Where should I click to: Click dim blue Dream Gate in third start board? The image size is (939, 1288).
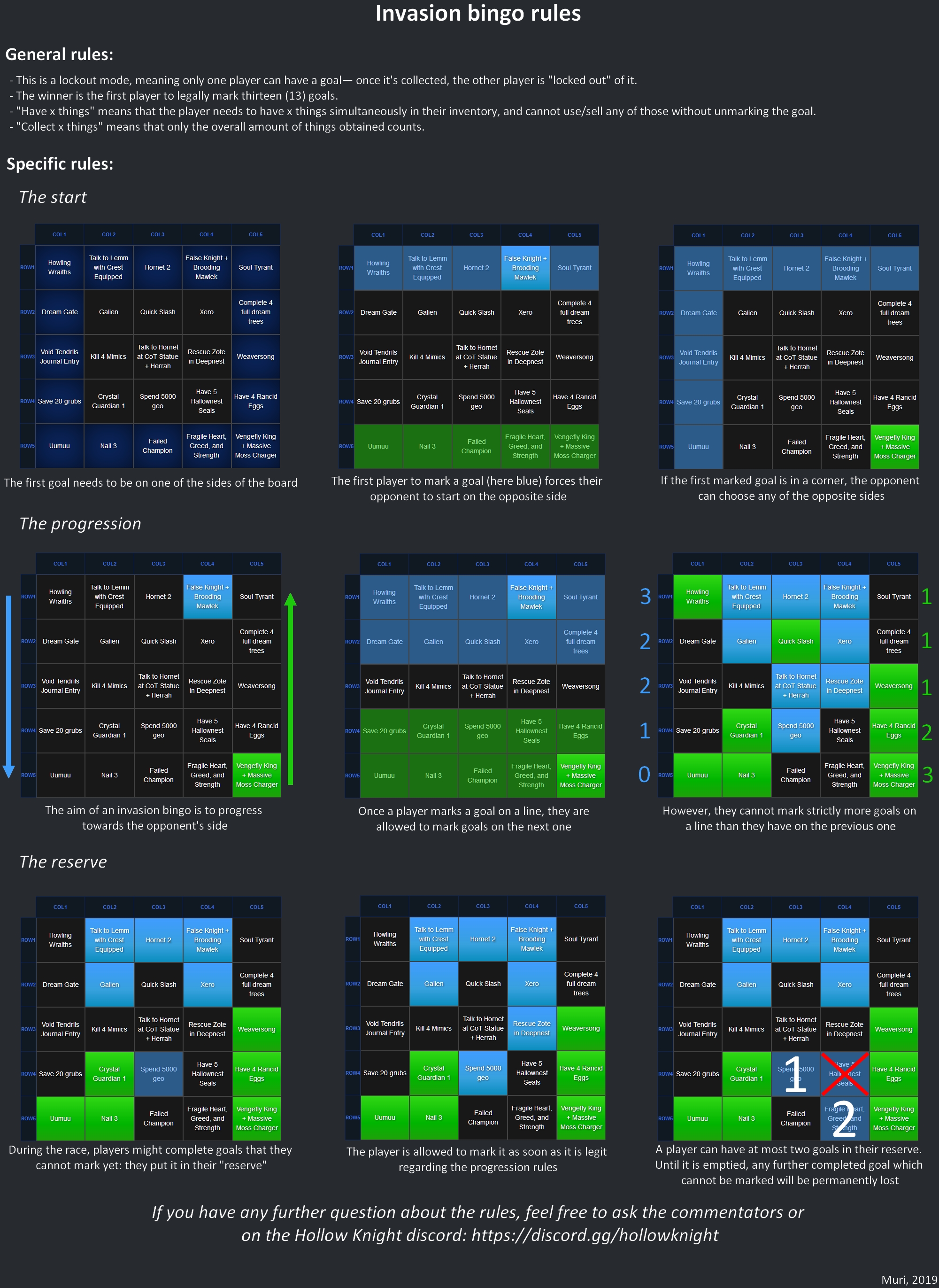point(699,313)
